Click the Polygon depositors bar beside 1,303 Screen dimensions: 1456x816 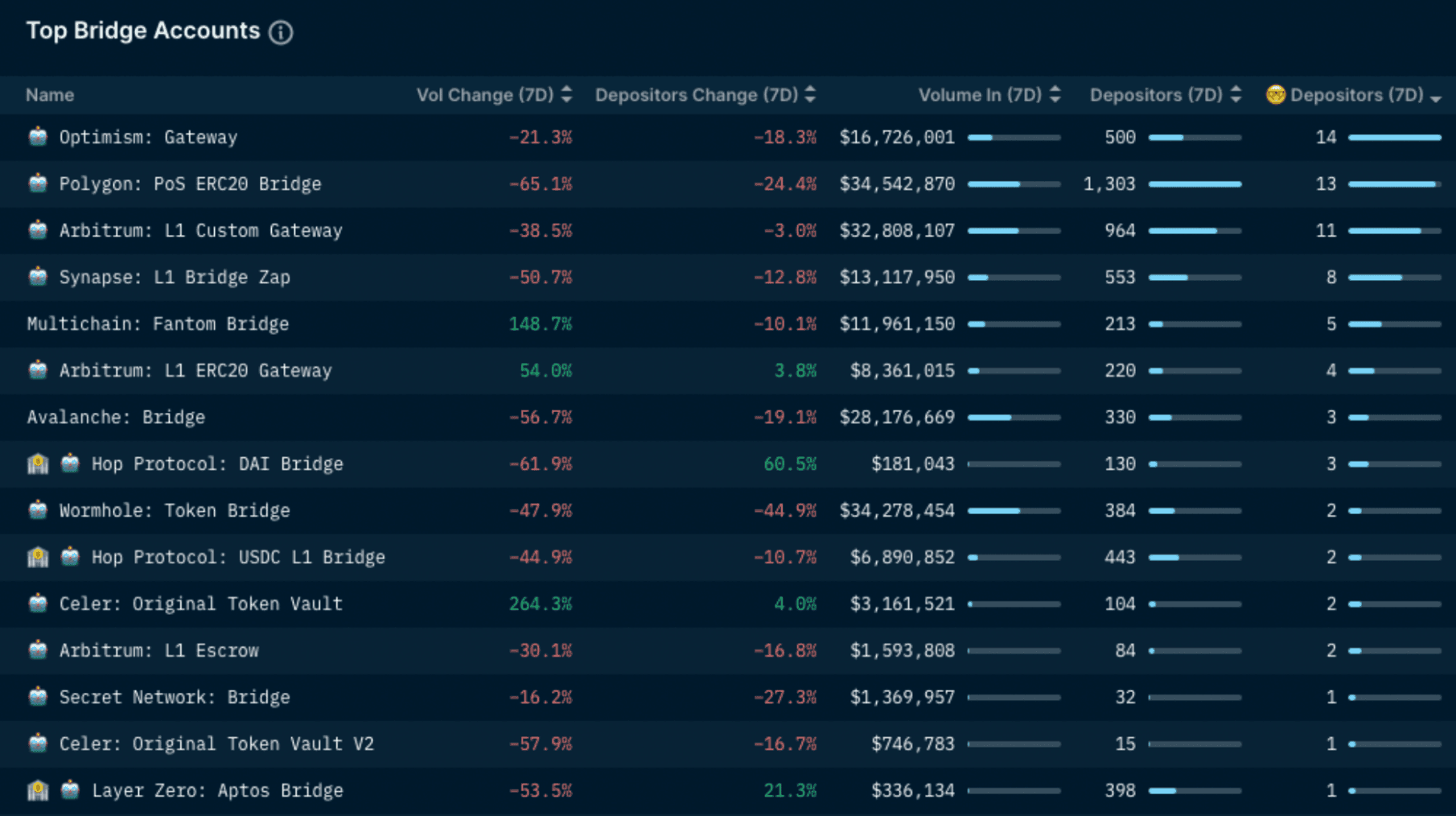(1195, 184)
